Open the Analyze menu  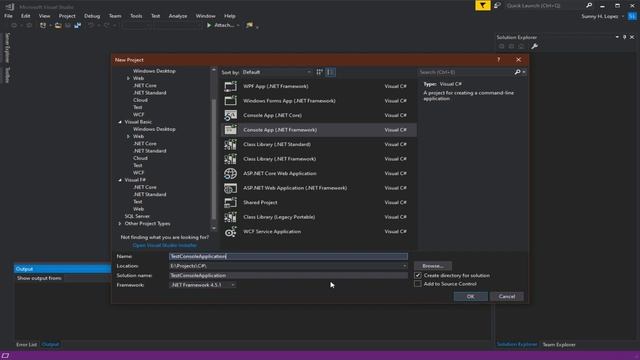178,16
